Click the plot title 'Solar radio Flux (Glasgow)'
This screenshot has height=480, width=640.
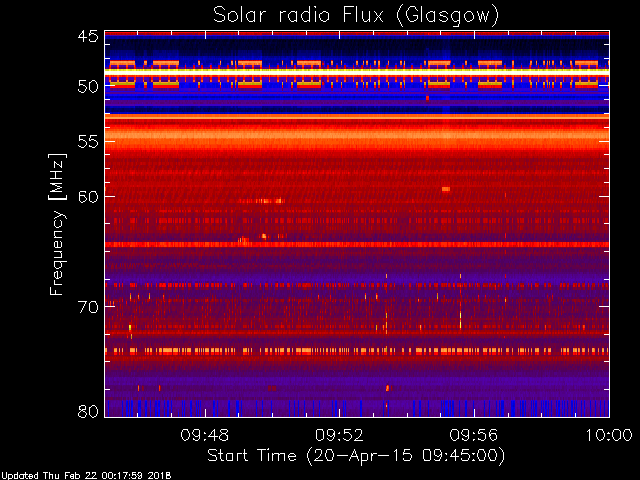point(356,16)
